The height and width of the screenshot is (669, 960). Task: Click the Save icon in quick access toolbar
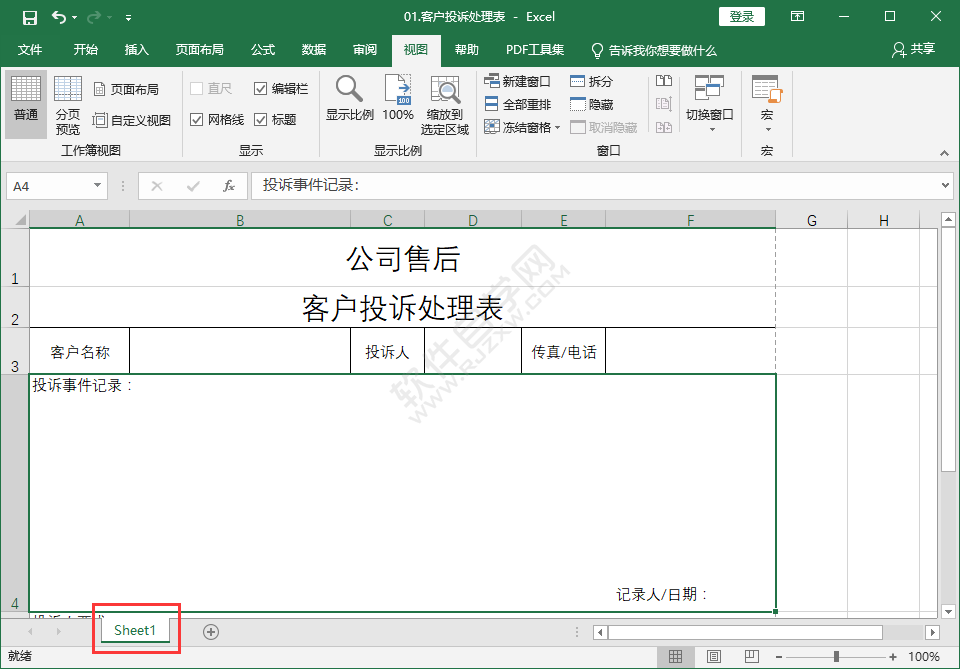[x=27, y=16]
